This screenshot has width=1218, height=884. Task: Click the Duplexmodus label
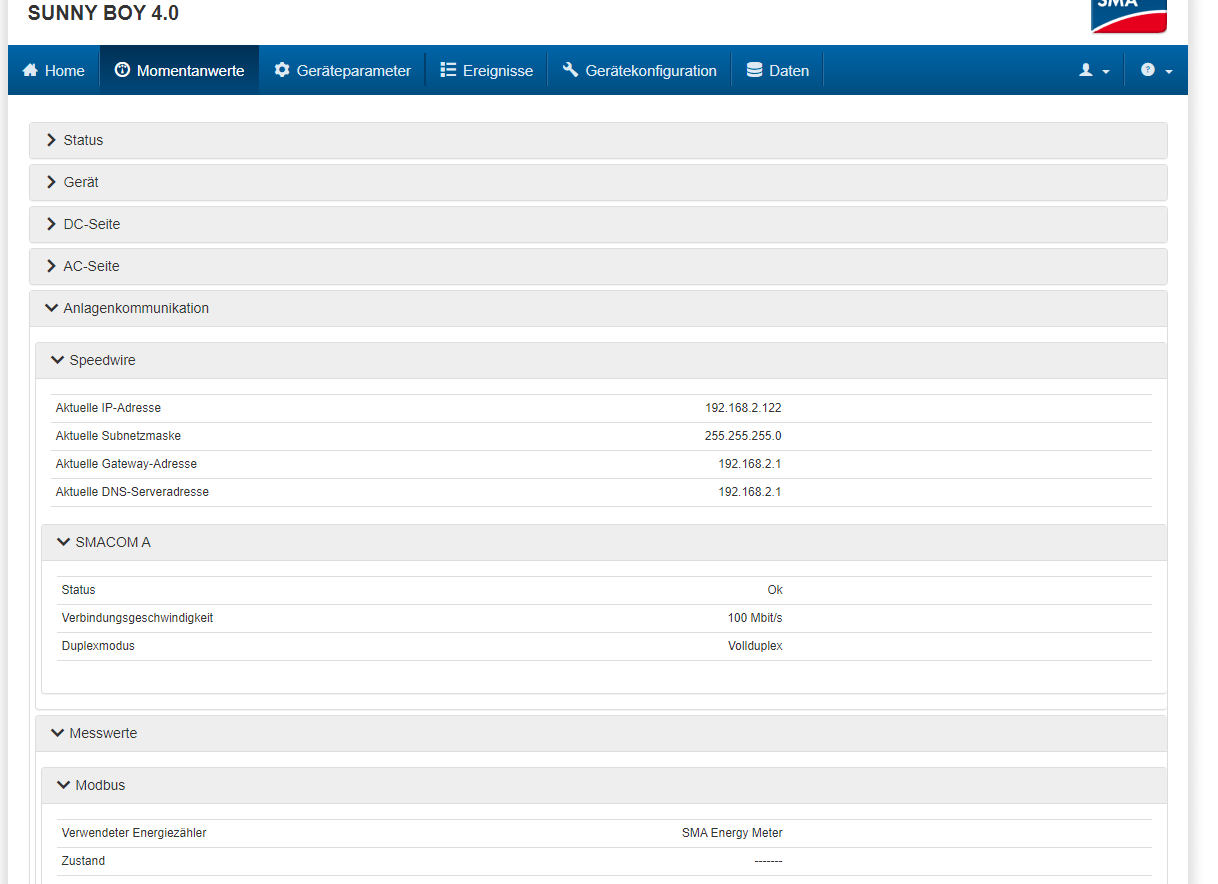click(x=98, y=646)
